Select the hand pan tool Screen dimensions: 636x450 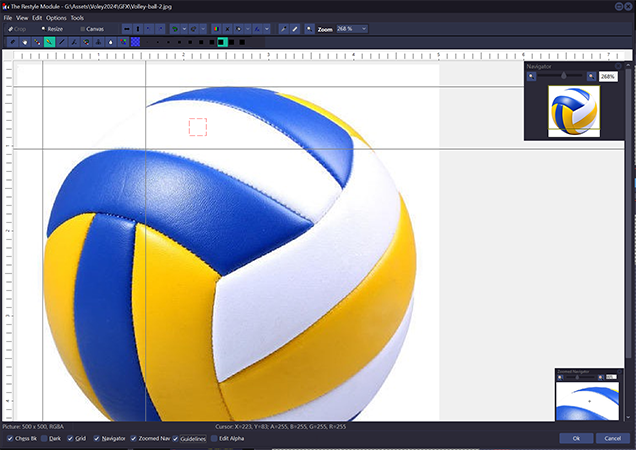pos(25,42)
